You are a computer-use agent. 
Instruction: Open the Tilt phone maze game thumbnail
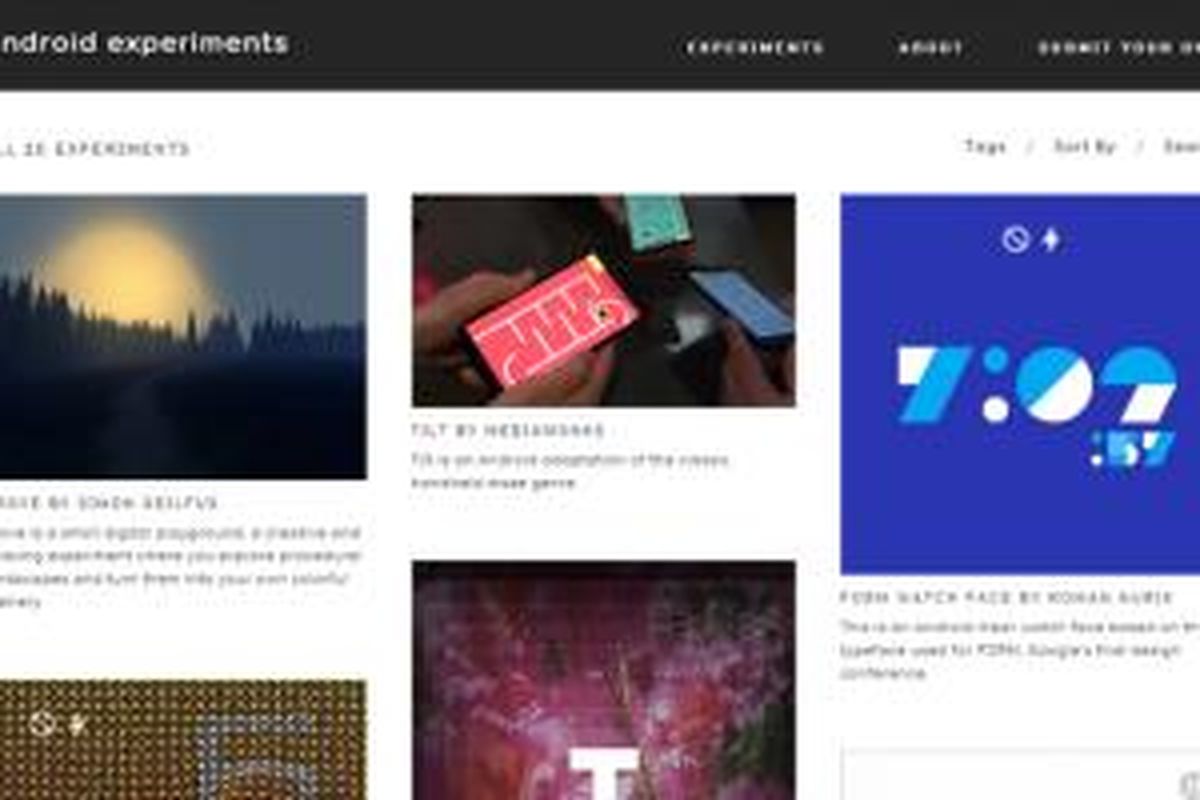pyautogui.click(x=604, y=301)
